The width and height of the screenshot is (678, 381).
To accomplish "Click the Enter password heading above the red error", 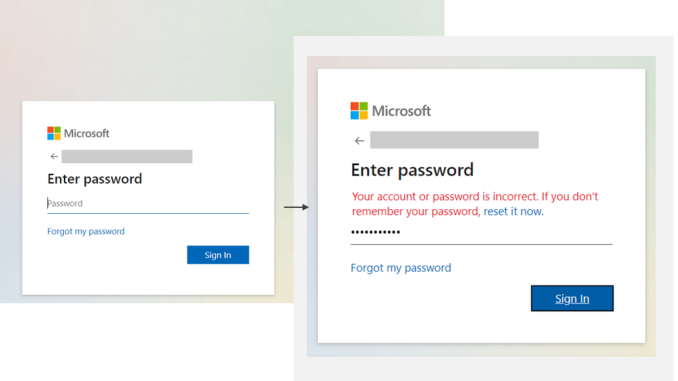I will [412, 170].
